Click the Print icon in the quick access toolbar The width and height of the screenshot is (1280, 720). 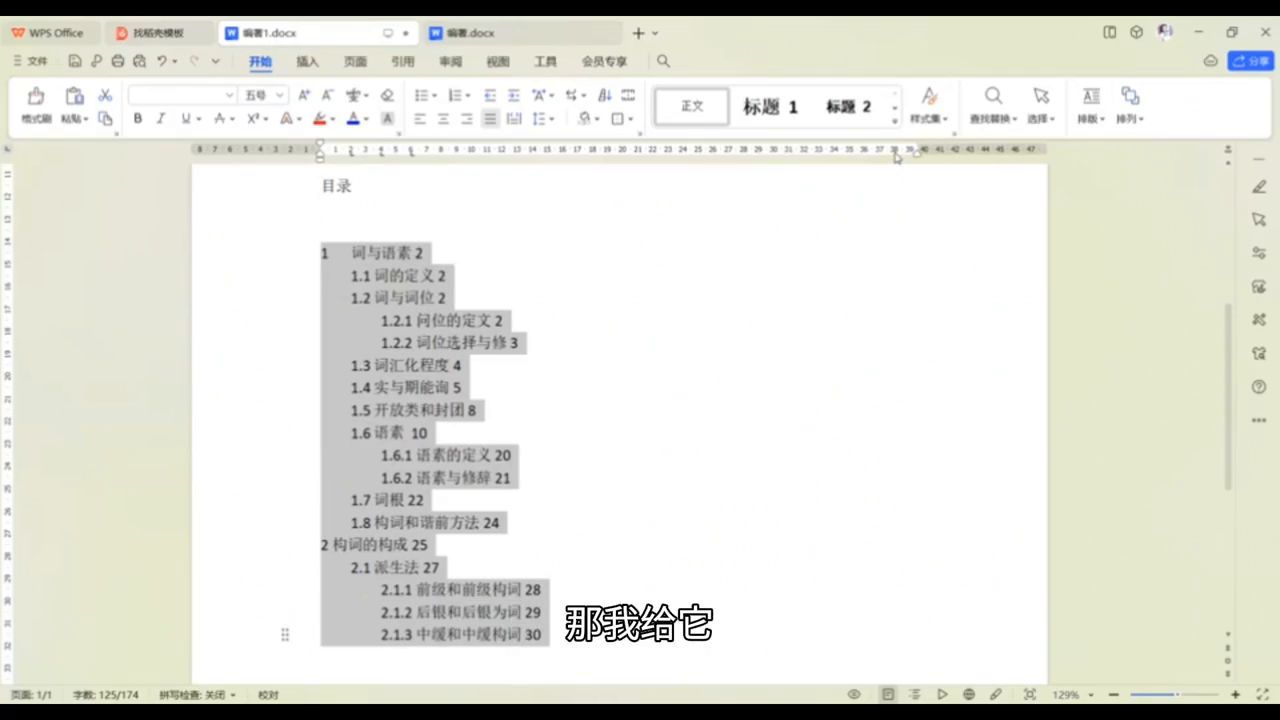pyautogui.click(x=118, y=61)
